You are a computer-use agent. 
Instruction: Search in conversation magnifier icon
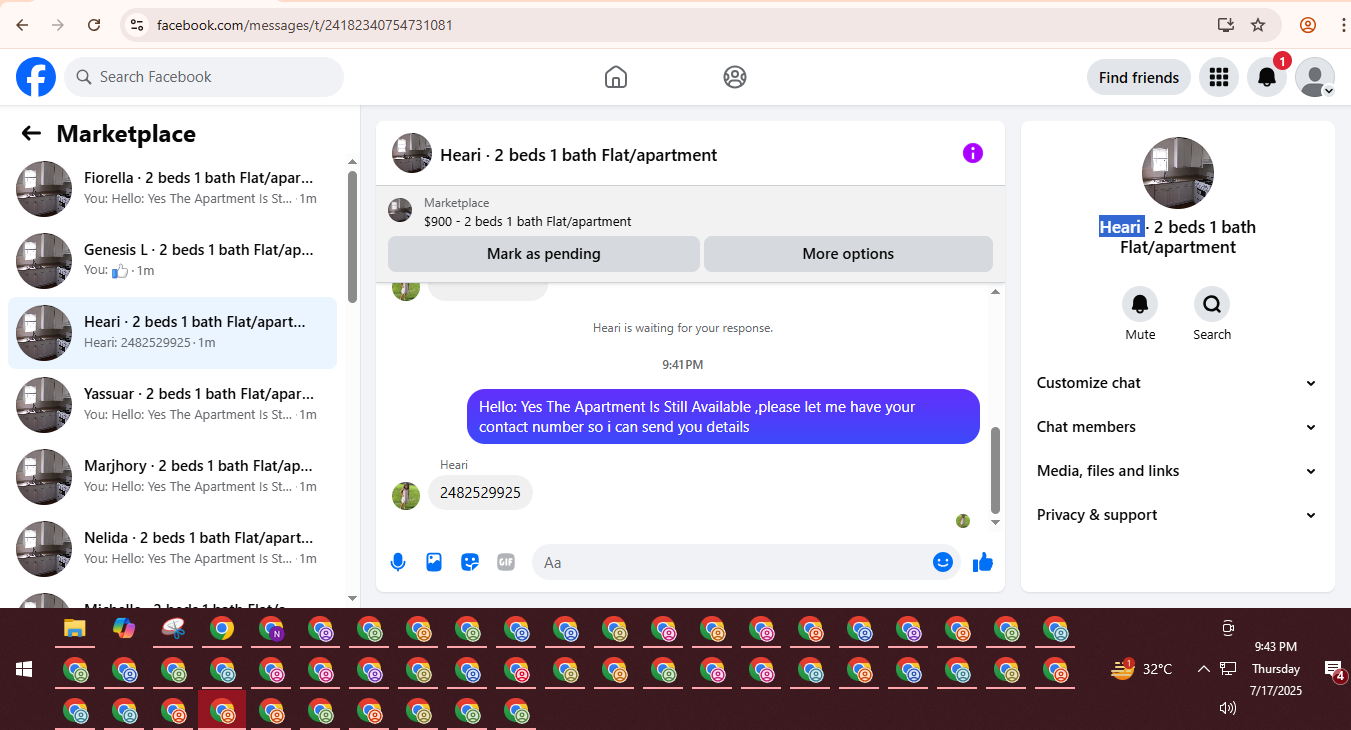point(1212,304)
